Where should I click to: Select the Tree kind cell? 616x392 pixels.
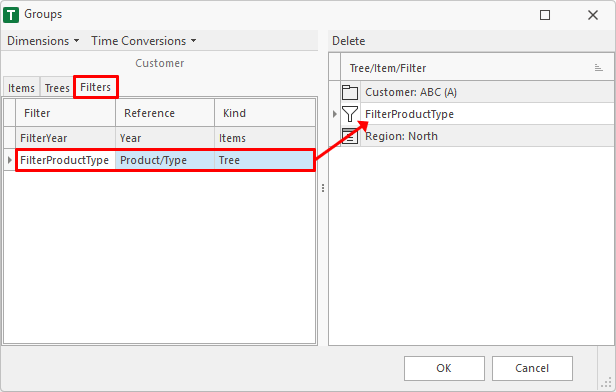(265, 160)
